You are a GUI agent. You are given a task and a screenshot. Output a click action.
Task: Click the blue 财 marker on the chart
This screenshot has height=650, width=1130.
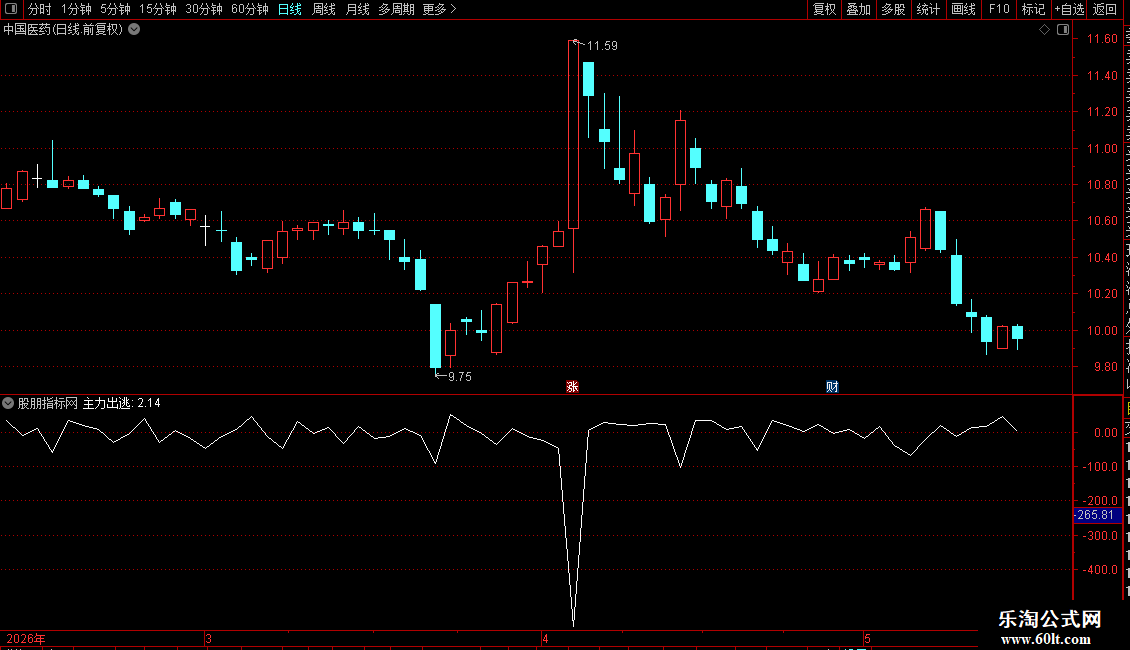pyautogui.click(x=832, y=387)
